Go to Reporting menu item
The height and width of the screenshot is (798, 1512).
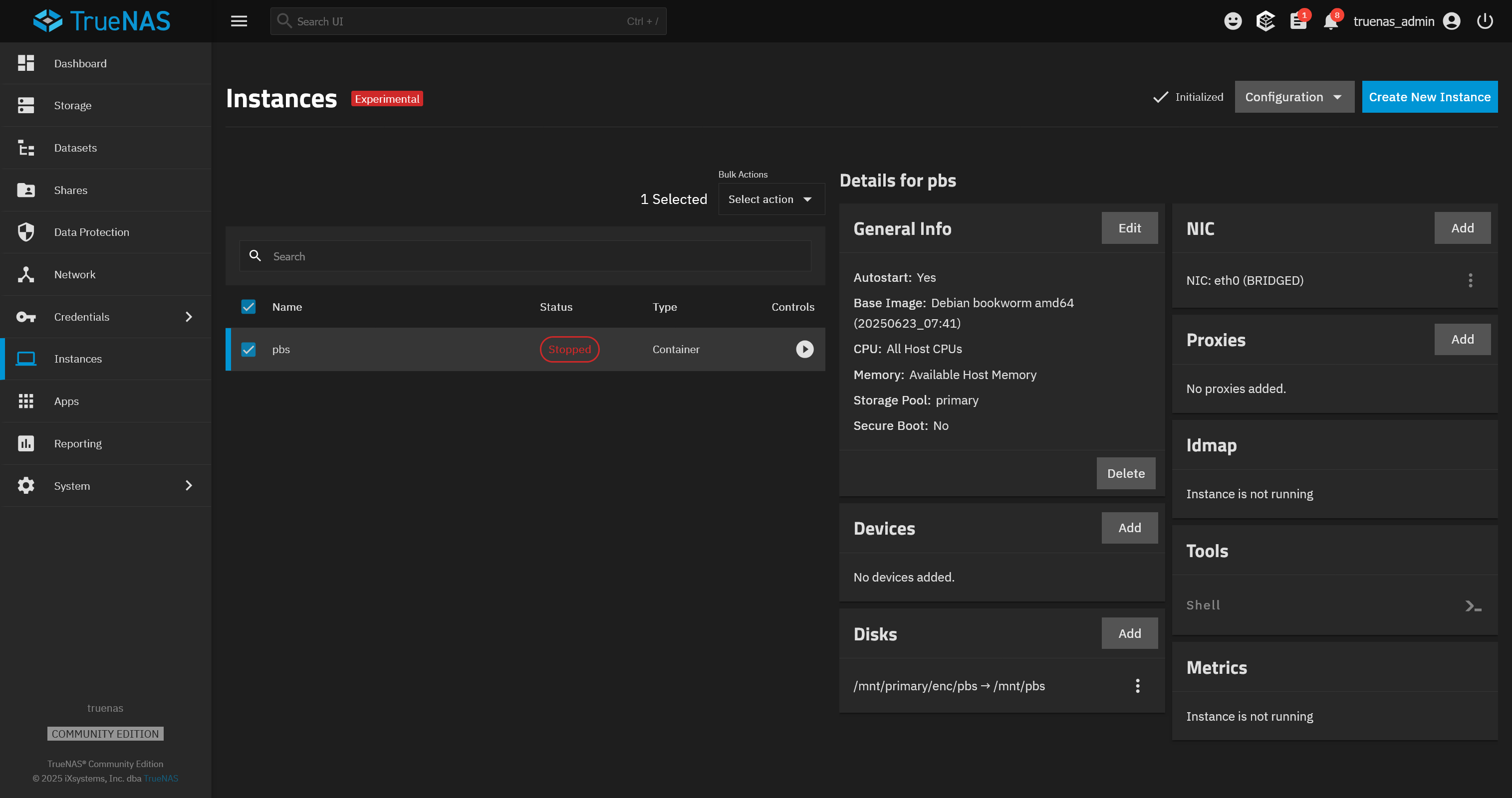tap(106, 443)
